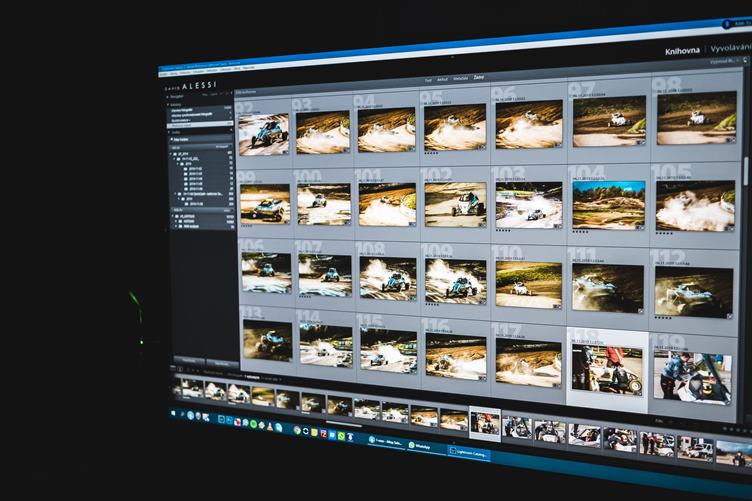Image resolution: width=752 pixels, height=501 pixels.
Task: Toggle the library filter lock icon
Action: click(x=745, y=60)
